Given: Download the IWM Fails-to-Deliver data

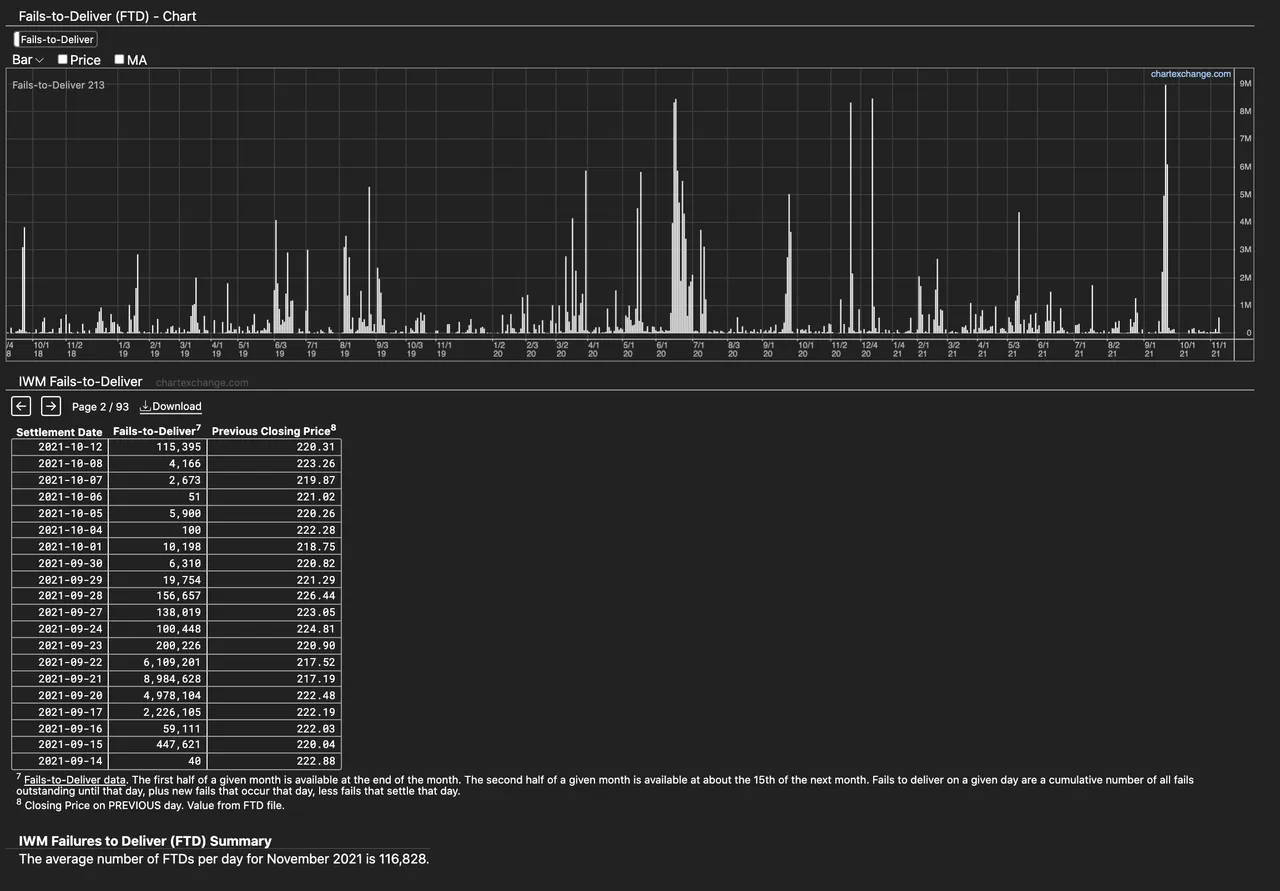Looking at the screenshot, I should [170, 406].
